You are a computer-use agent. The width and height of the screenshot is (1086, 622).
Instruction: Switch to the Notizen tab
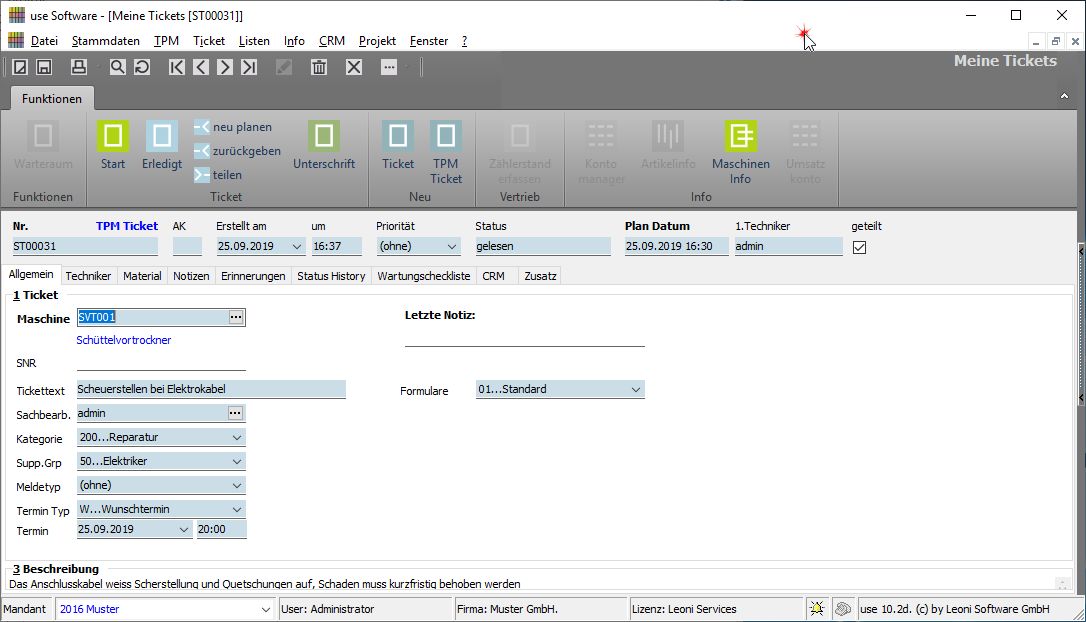click(191, 276)
